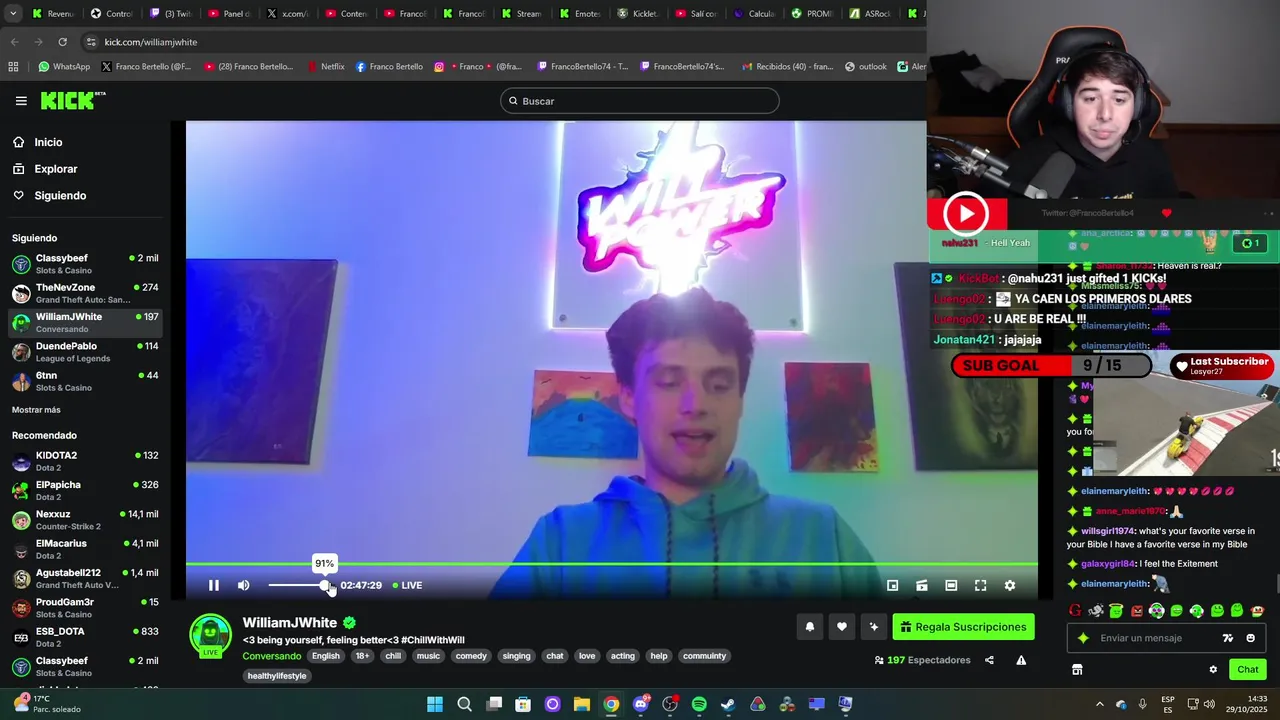
Task: Click the English tag
Action: [326, 656]
